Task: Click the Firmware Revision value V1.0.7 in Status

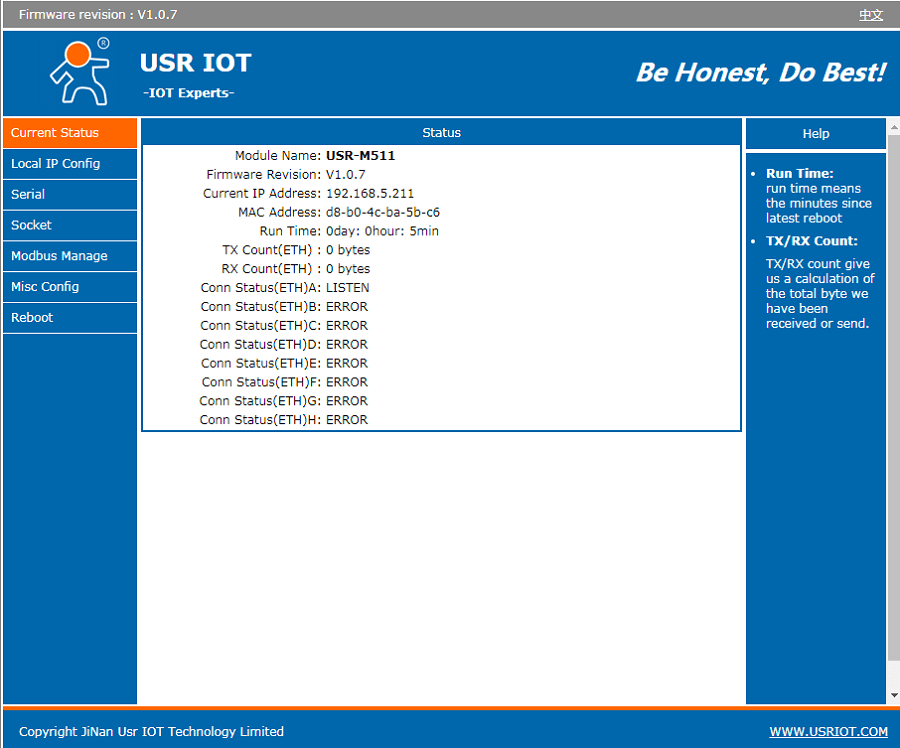Action: pyautogui.click(x=346, y=175)
